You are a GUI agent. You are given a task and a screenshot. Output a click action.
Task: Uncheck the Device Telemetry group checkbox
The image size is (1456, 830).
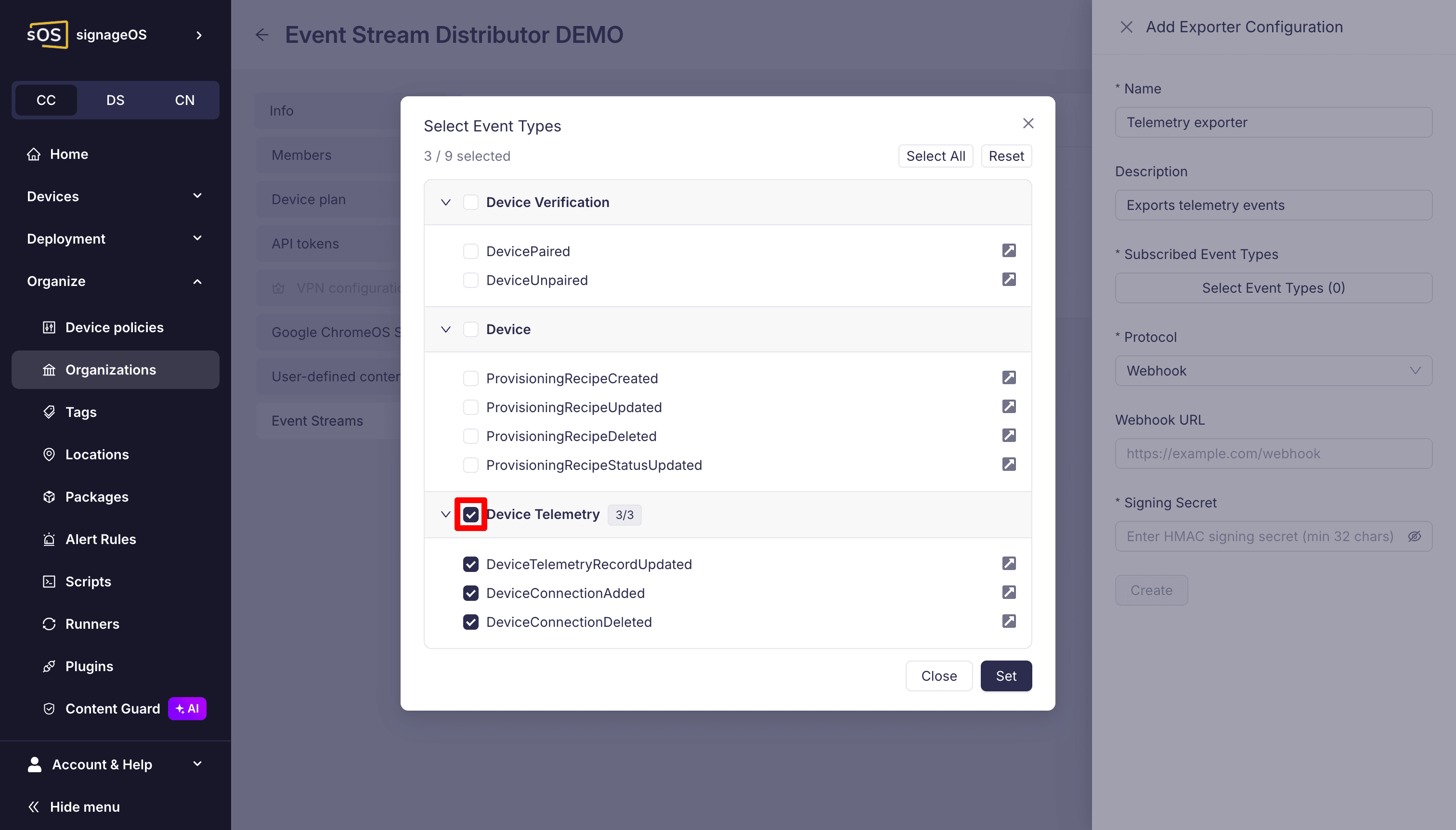pyautogui.click(x=470, y=515)
